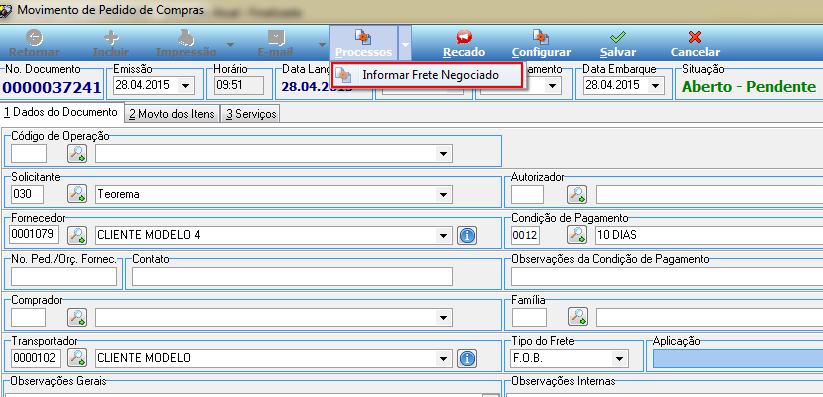Click the No. Ped./Orç. Fornec. field

64,276
